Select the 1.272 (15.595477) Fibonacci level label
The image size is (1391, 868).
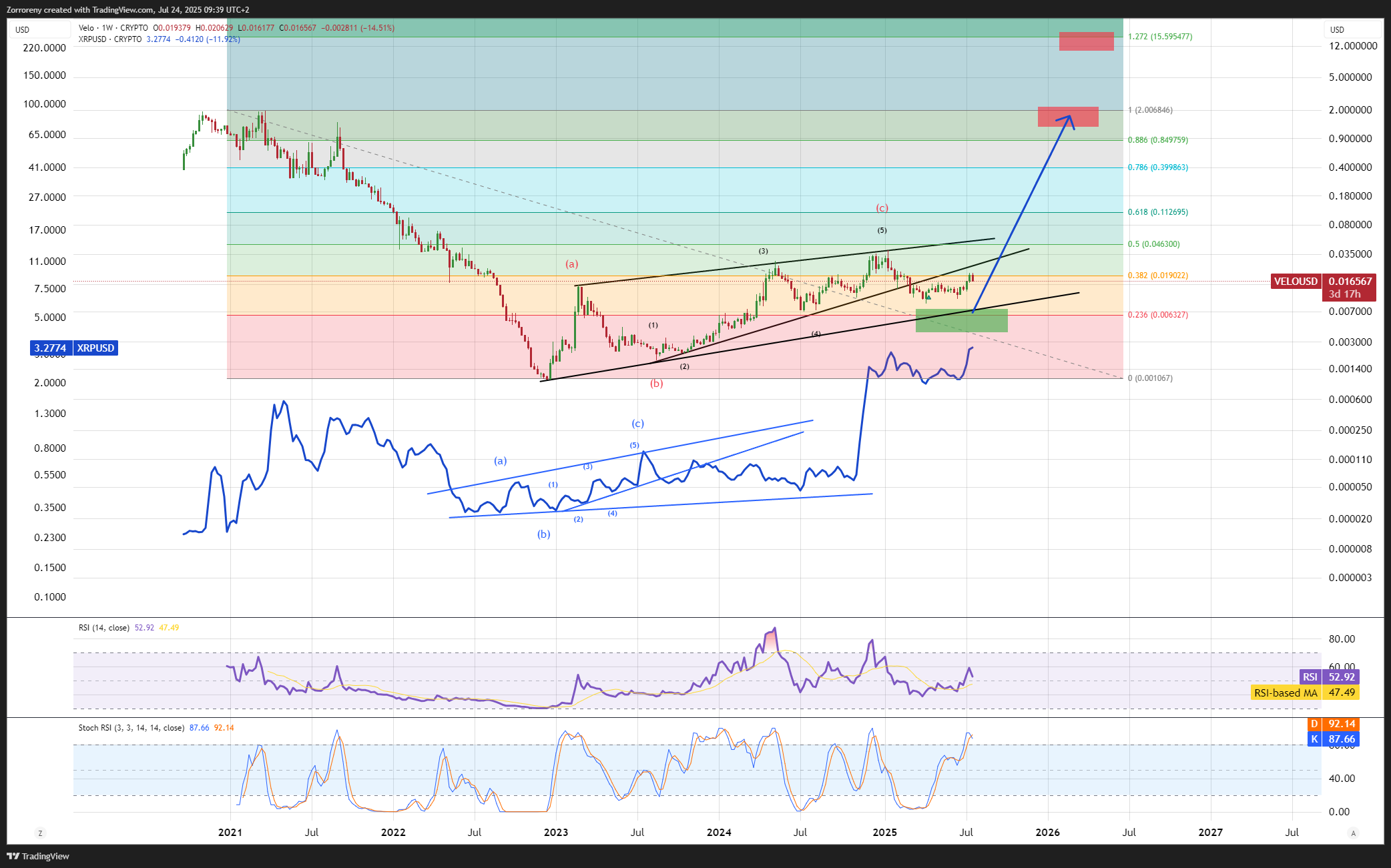1160,37
